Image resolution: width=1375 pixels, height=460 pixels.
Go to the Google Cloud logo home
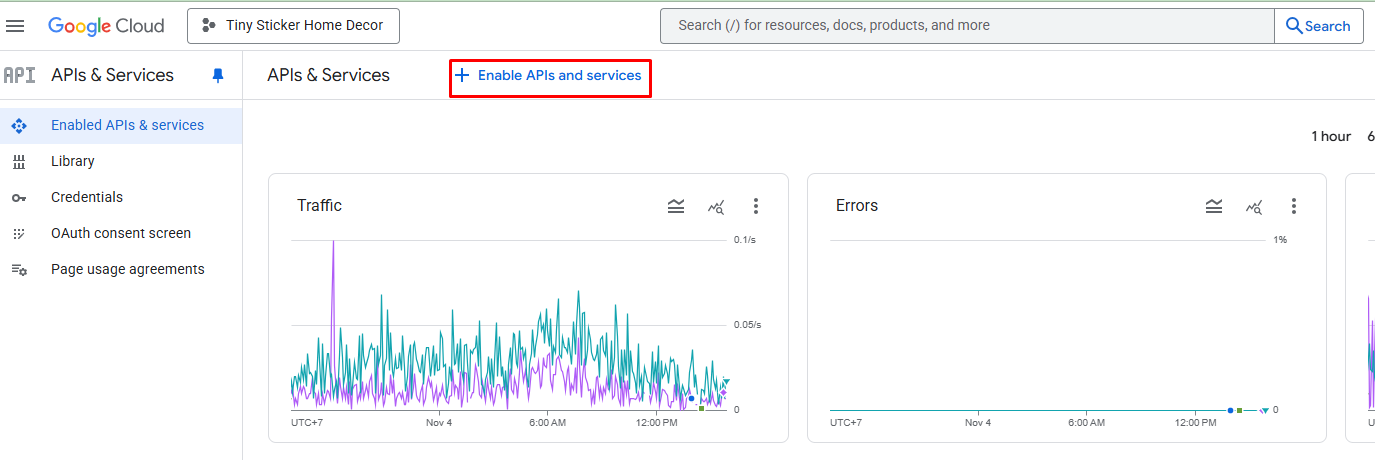click(x=106, y=26)
